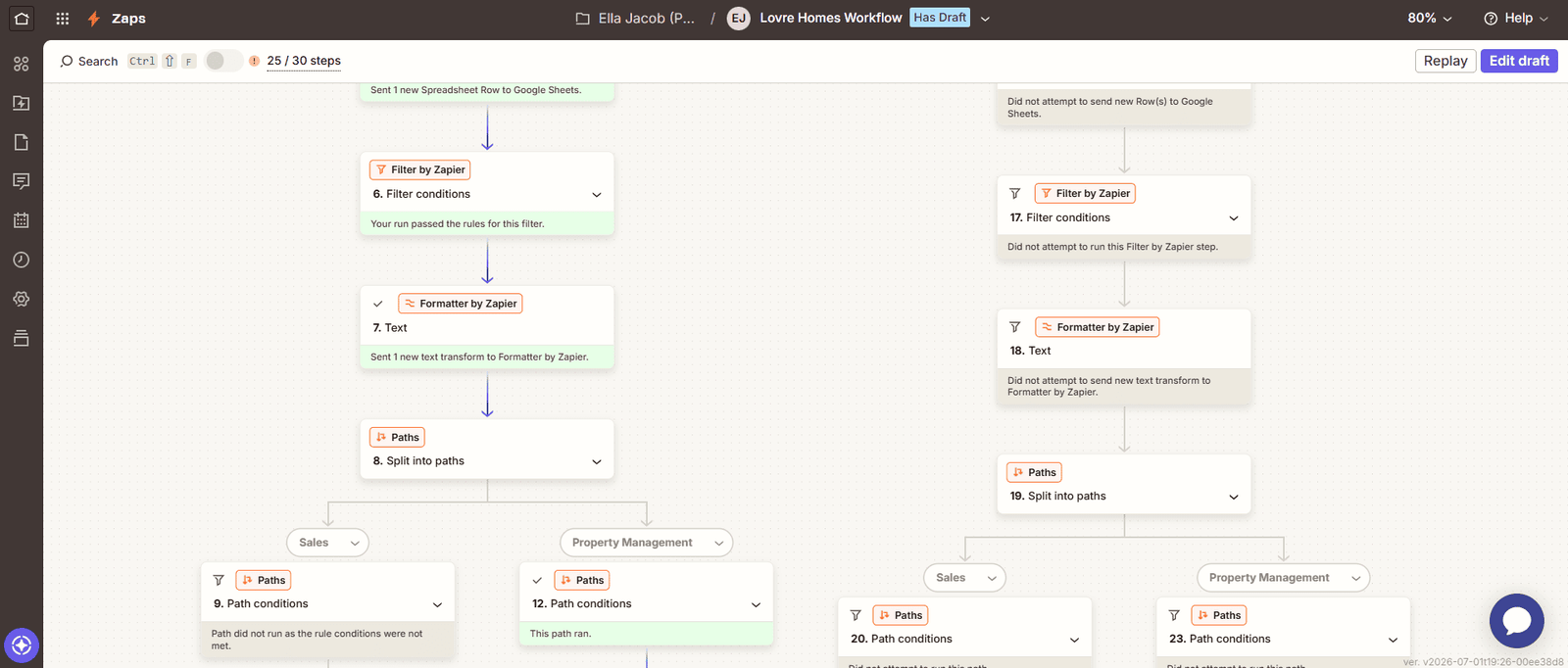Expand step 9 Path conditions chevron
The width and height of the screenshot is (1568, 668).
[x=437, y=604]
